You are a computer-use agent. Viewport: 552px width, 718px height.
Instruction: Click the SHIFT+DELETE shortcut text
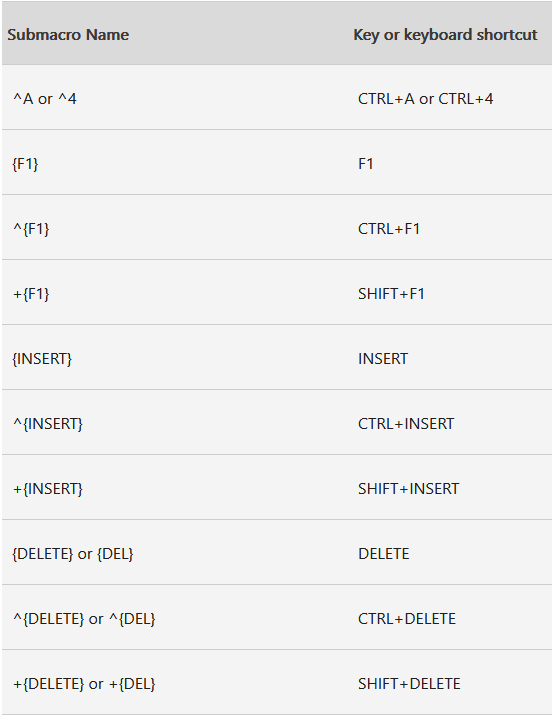point(409,684)
